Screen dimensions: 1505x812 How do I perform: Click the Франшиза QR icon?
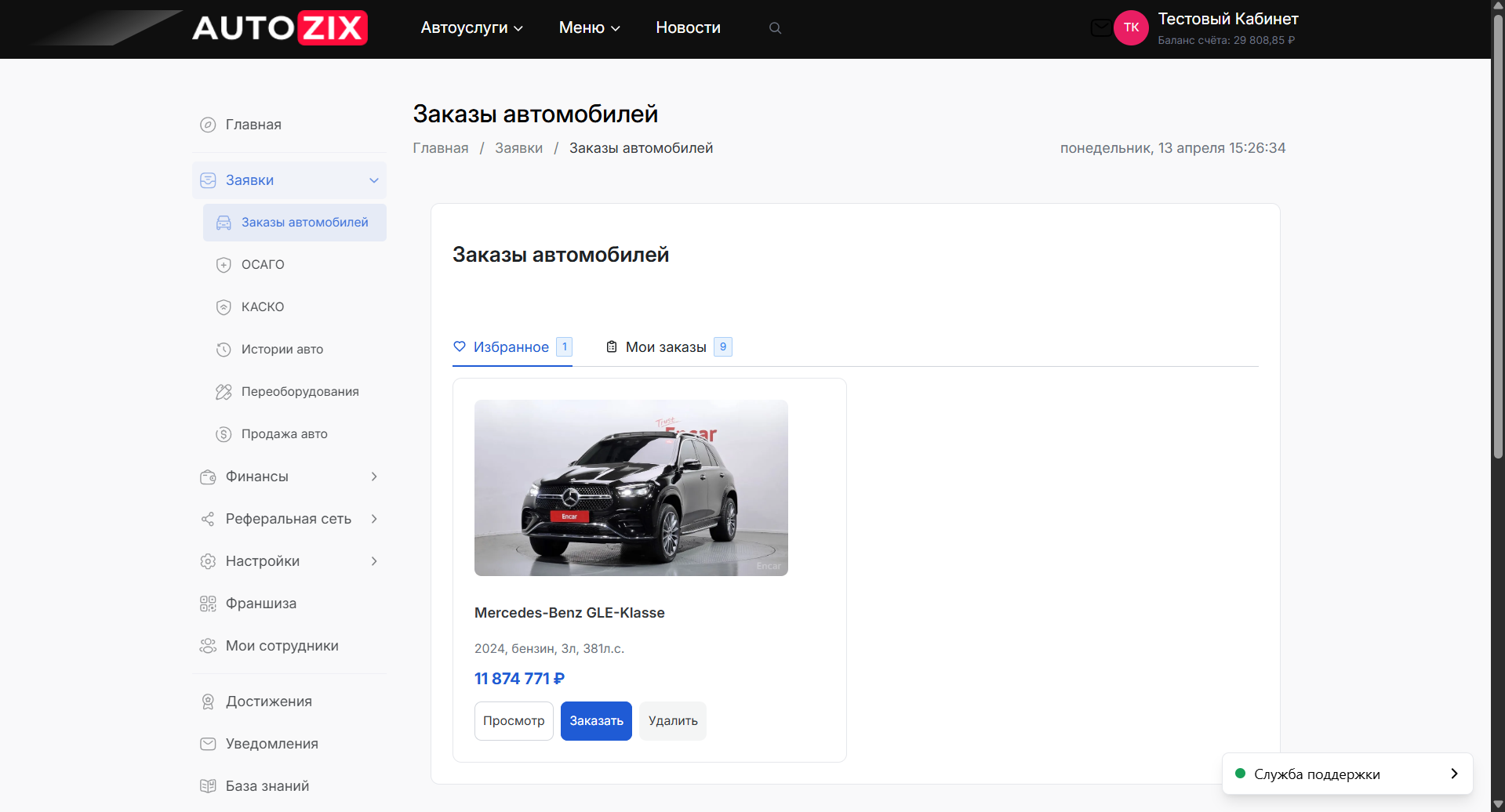point(208,604)
